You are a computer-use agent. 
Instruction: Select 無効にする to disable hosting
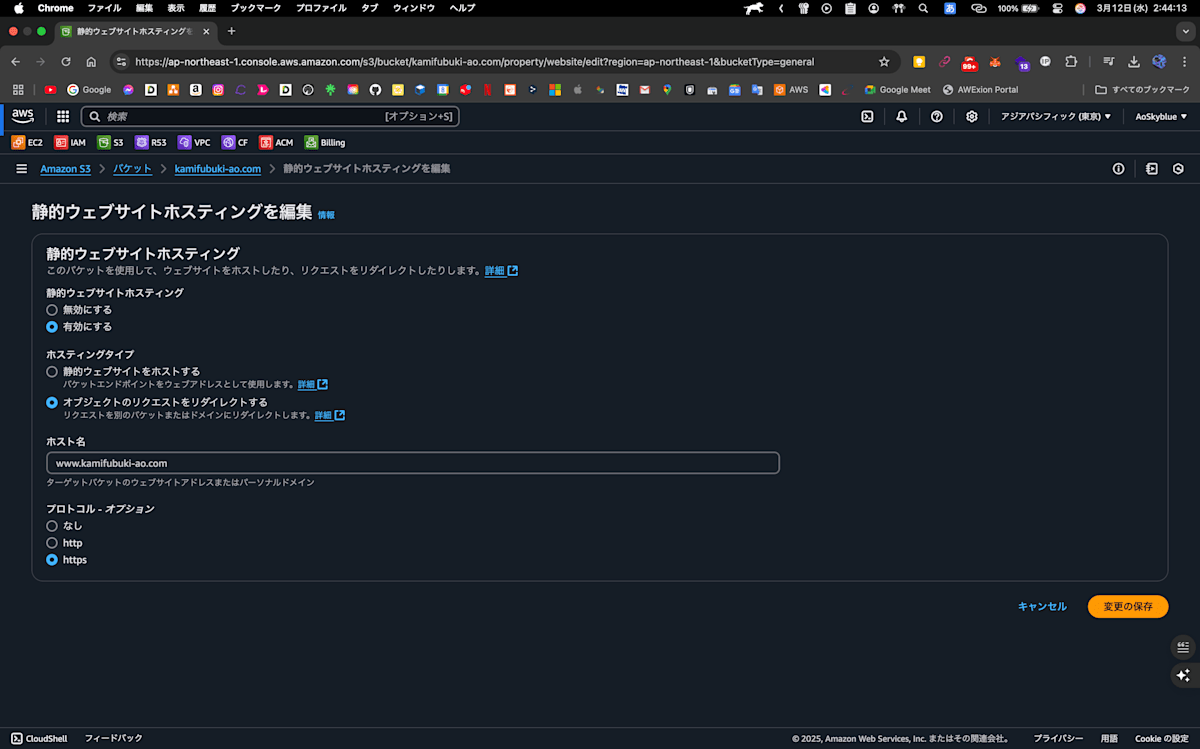pyautogui.click(x=52, y=310)
